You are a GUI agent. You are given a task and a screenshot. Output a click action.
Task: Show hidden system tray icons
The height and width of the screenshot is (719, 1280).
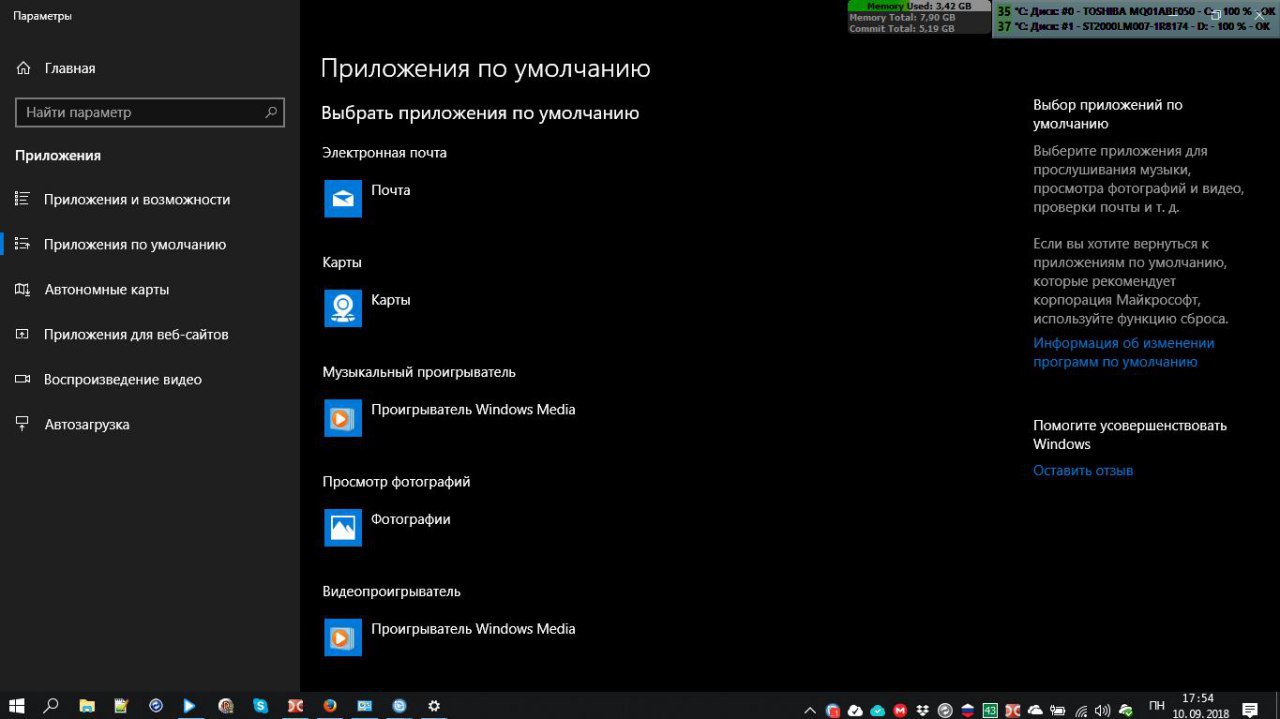tap(810, 710)
